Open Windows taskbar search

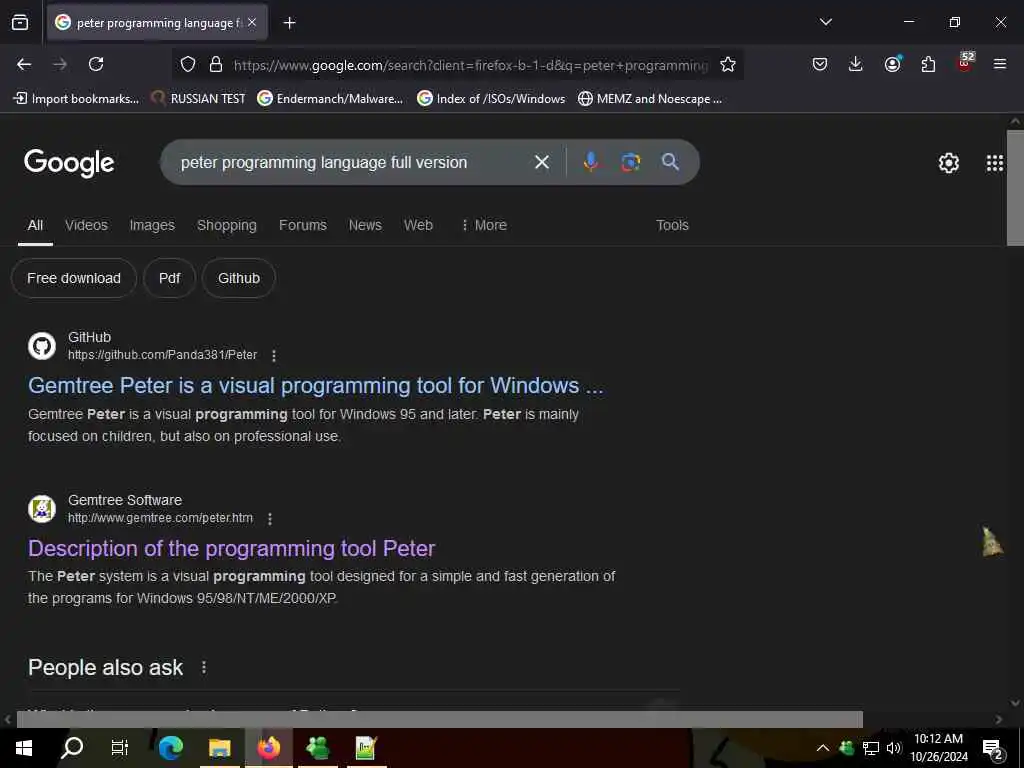coord(72,748)
